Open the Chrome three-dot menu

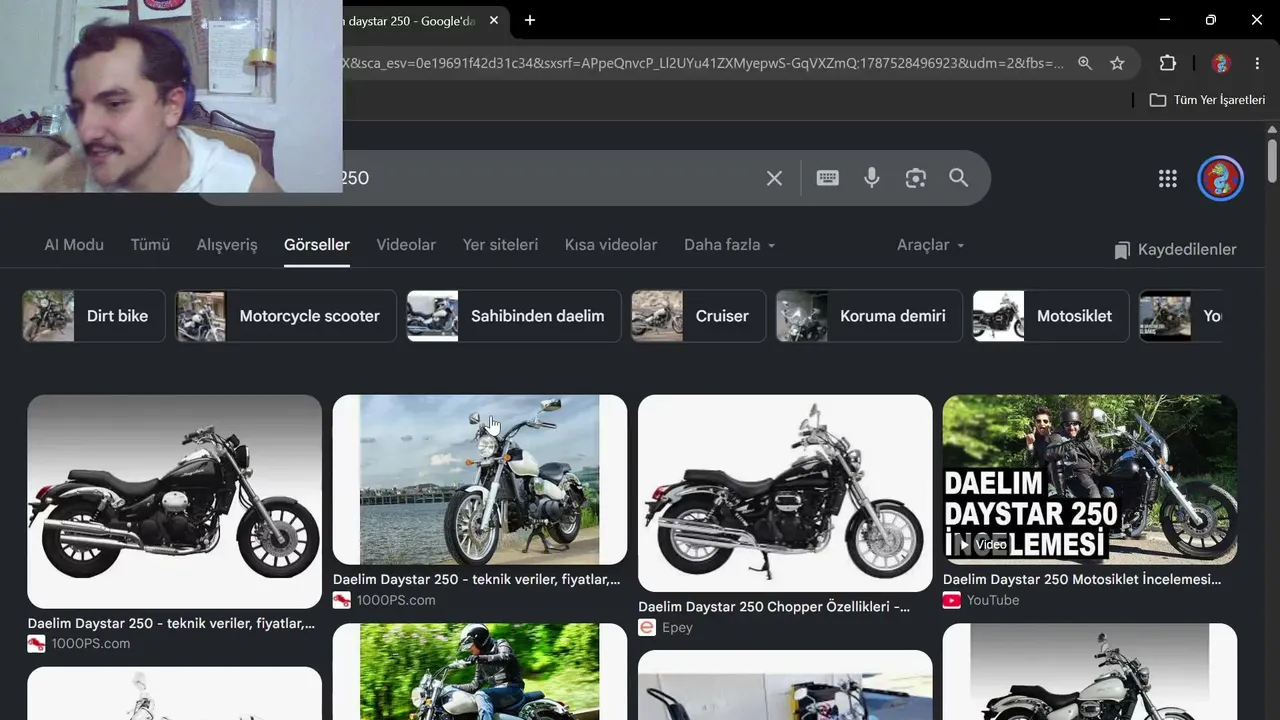(x=1257, y=63)
